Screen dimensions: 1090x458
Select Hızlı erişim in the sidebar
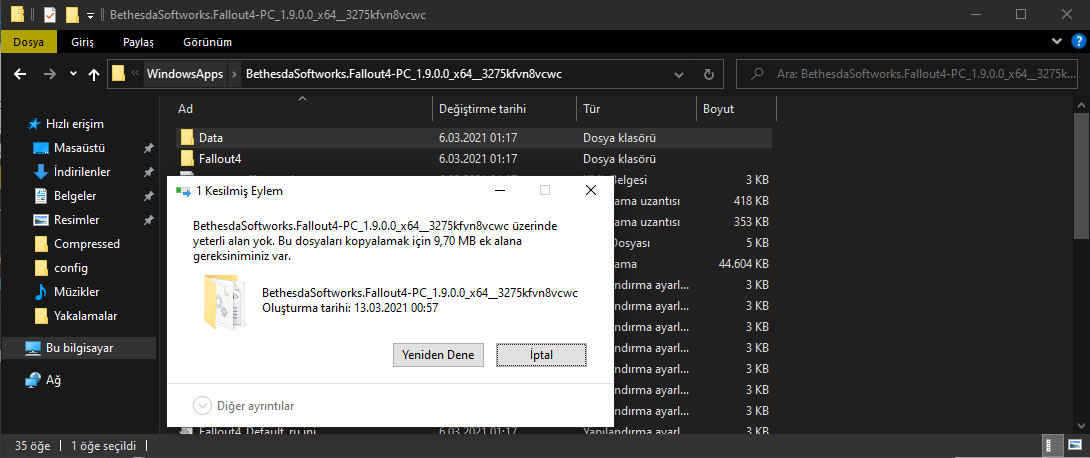[74, 124]
